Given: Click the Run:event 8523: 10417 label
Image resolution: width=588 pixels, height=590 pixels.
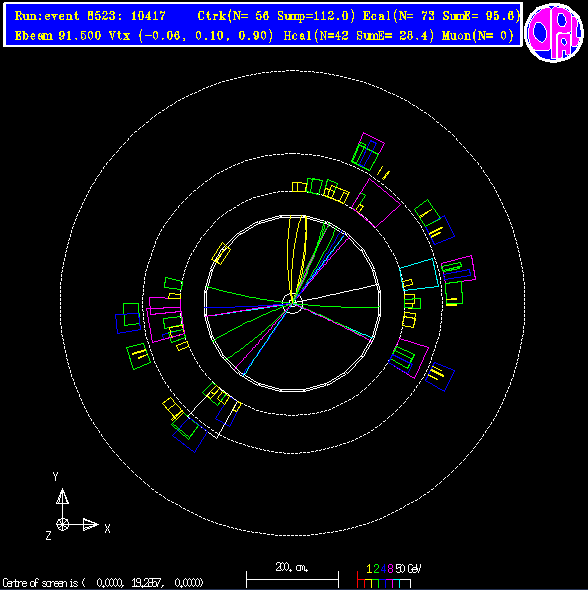Looking at the screenshot, I should 90,16.
